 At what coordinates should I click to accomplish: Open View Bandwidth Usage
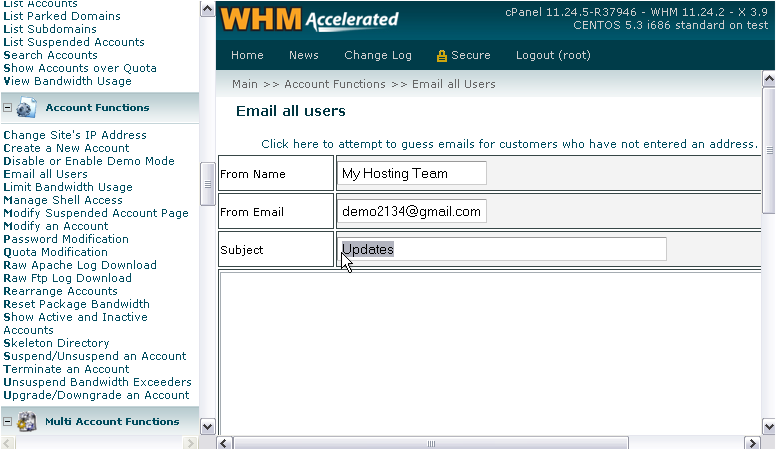point(67,81)
